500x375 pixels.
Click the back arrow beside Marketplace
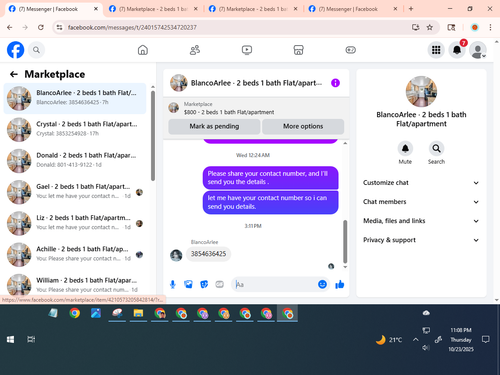coord(14,74)
